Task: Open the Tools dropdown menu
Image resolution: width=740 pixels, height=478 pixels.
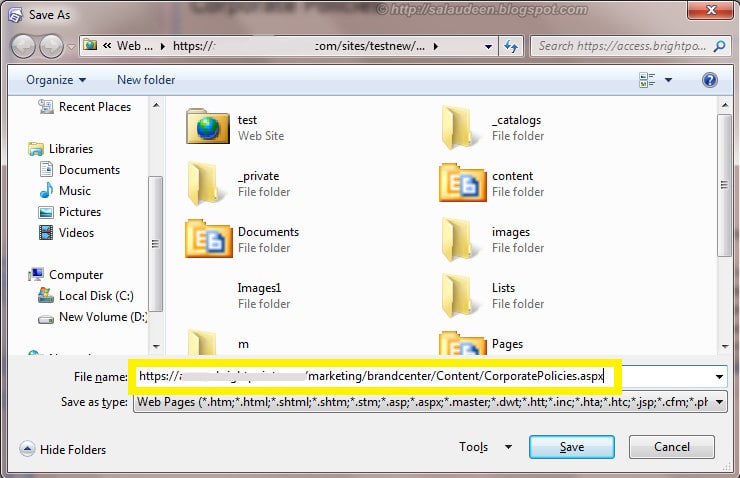Action: (x=486, y=447)
